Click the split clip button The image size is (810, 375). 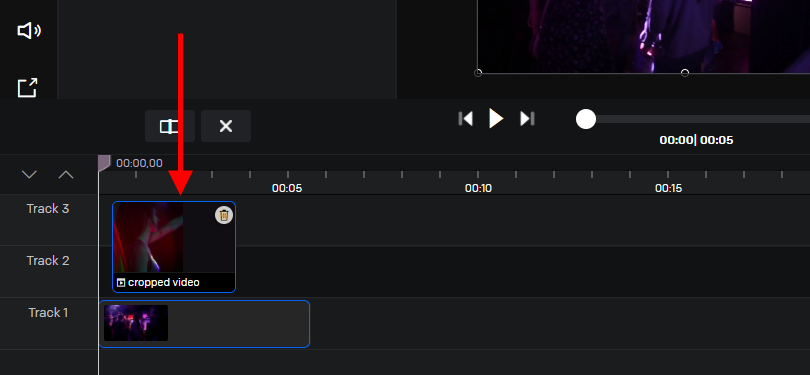click(169, 126)
